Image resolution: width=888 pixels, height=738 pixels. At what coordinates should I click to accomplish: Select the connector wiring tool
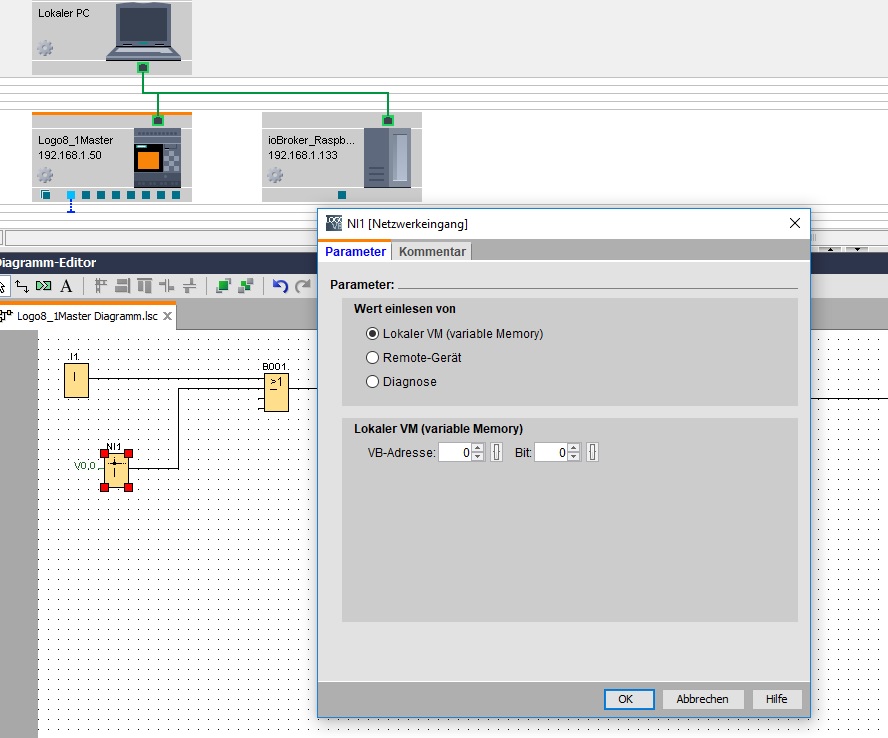21,286
